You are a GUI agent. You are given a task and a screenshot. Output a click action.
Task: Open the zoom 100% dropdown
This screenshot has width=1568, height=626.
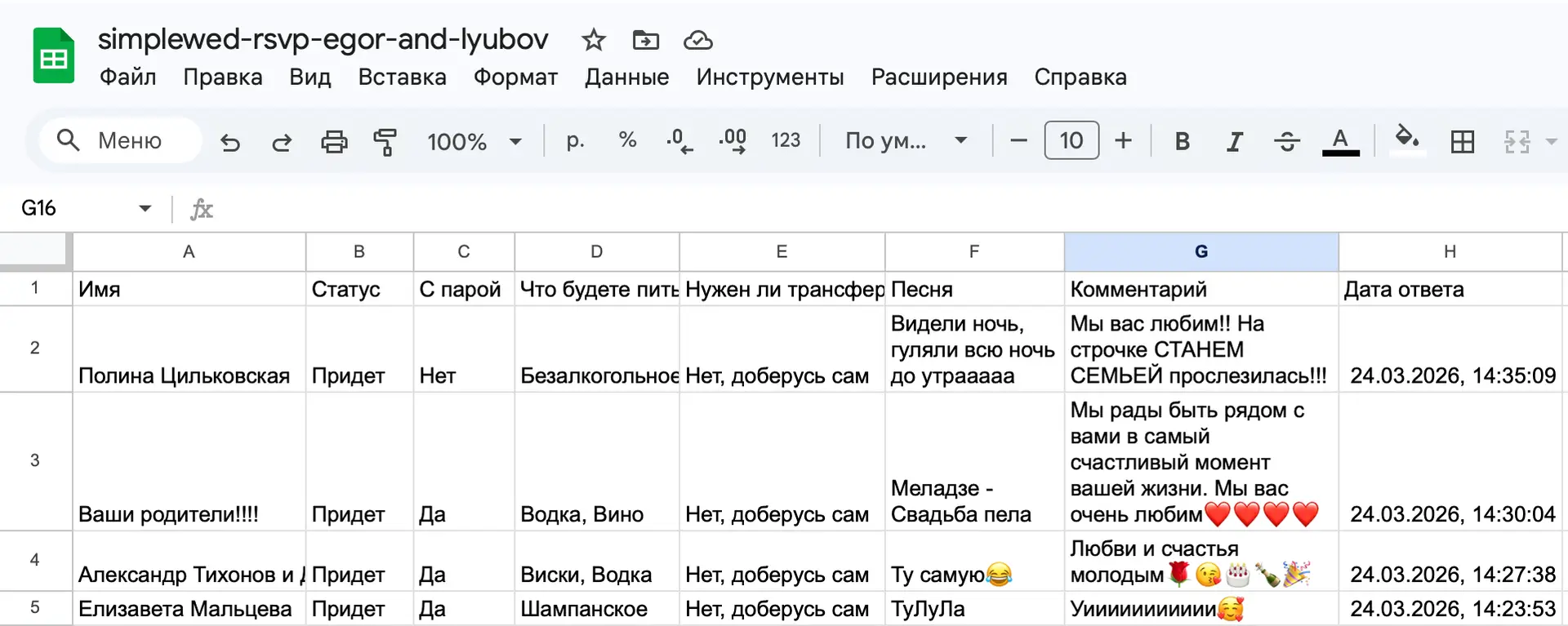[474, 142]
